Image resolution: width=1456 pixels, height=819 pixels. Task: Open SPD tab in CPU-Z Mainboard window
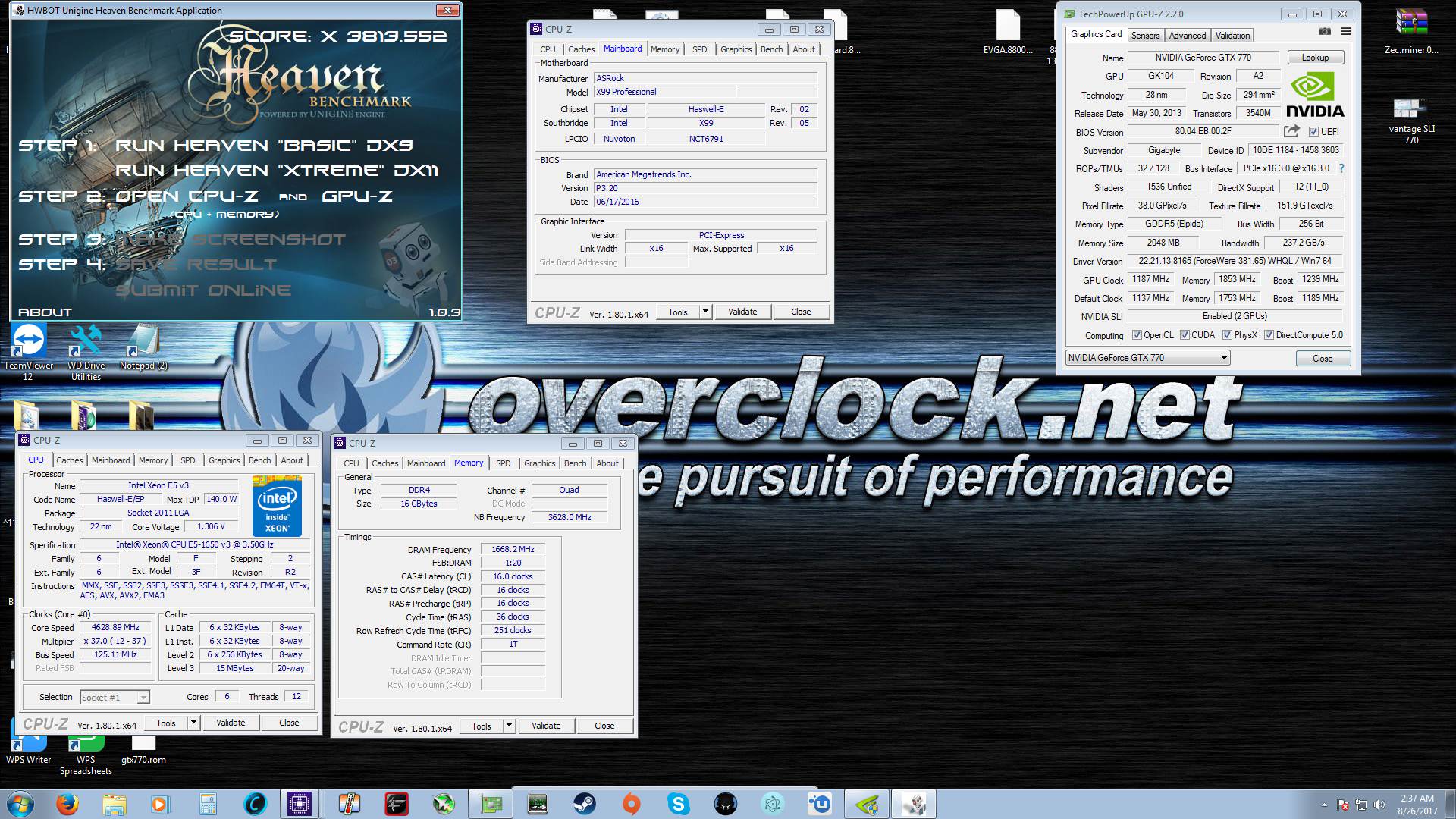[699, 49]
